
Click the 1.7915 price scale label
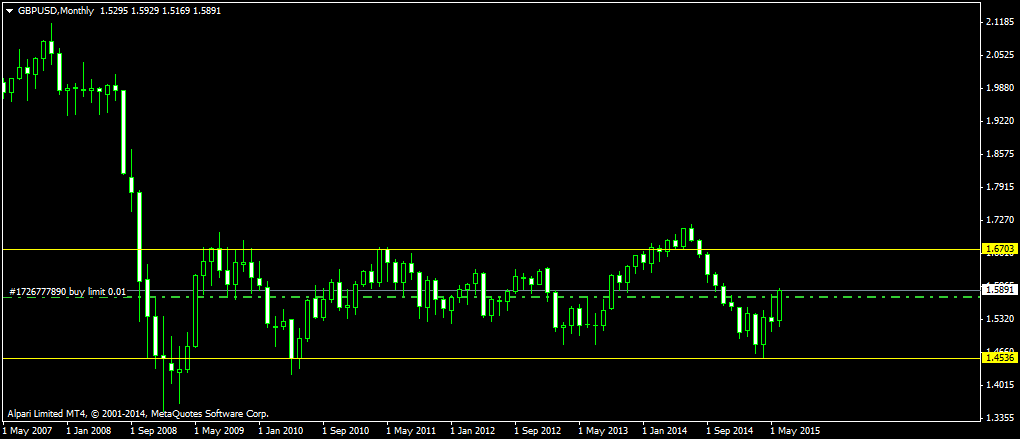(999, 187)
